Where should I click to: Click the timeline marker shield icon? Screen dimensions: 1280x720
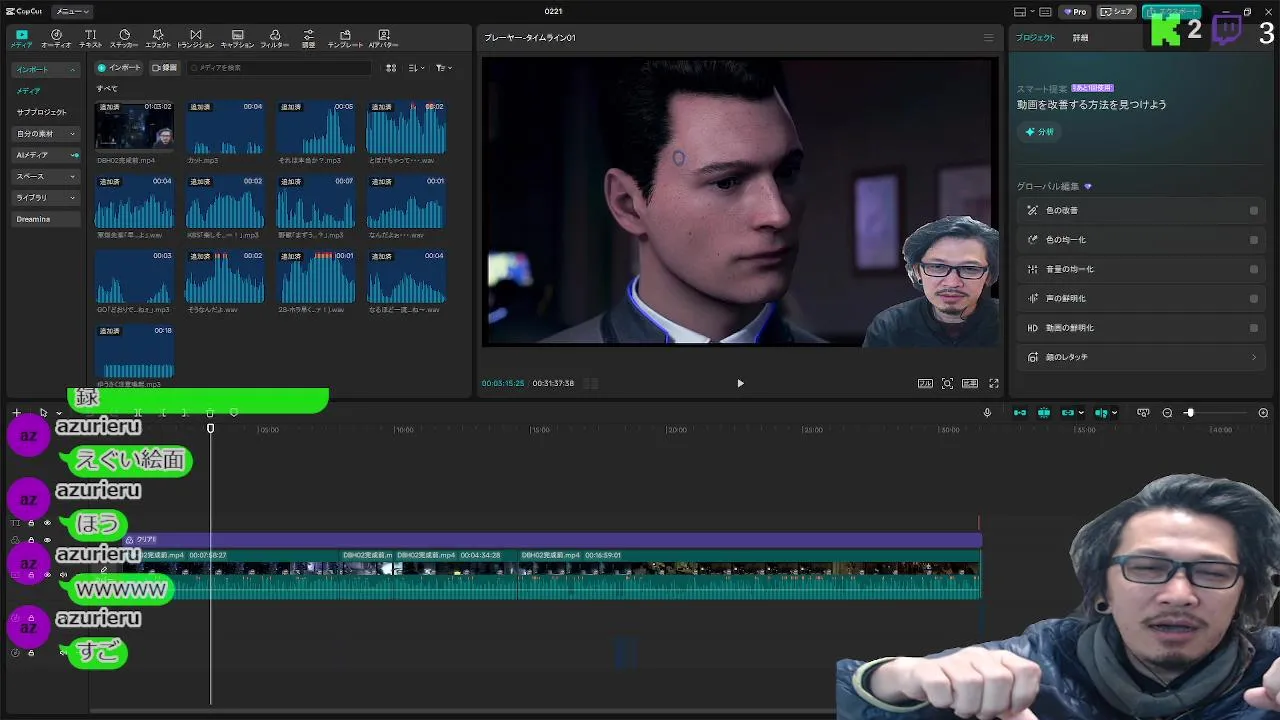[x=234, y=412]
